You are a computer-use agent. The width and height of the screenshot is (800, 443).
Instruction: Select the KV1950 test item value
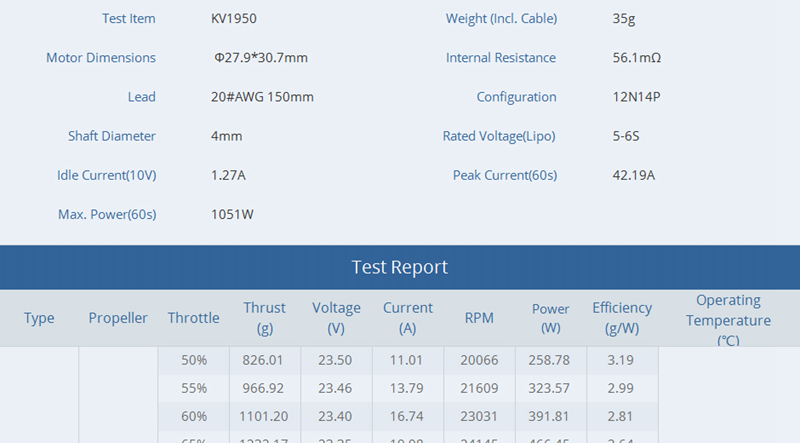[236, 19]
